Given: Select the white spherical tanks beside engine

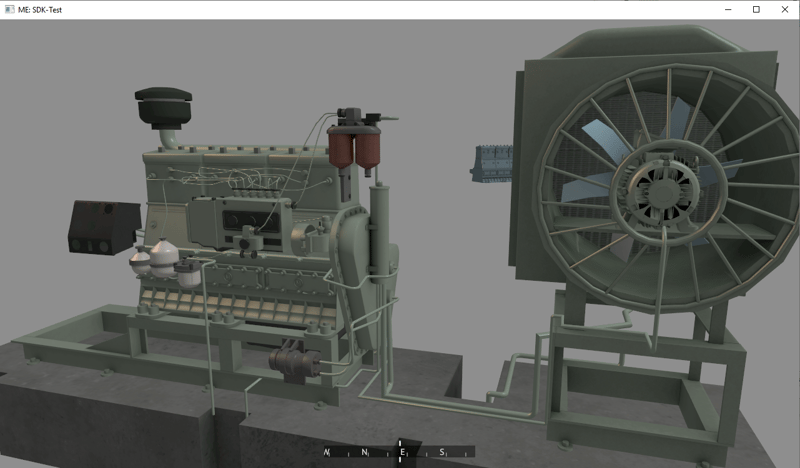Looking at the screenshot, I should pos(162,262).
